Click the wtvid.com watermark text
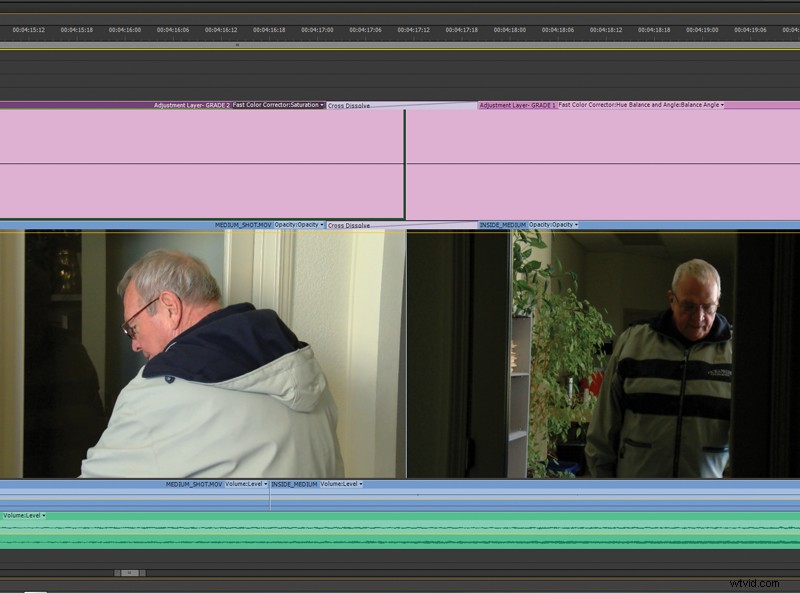The image size is (800, 593). point(750,581)
